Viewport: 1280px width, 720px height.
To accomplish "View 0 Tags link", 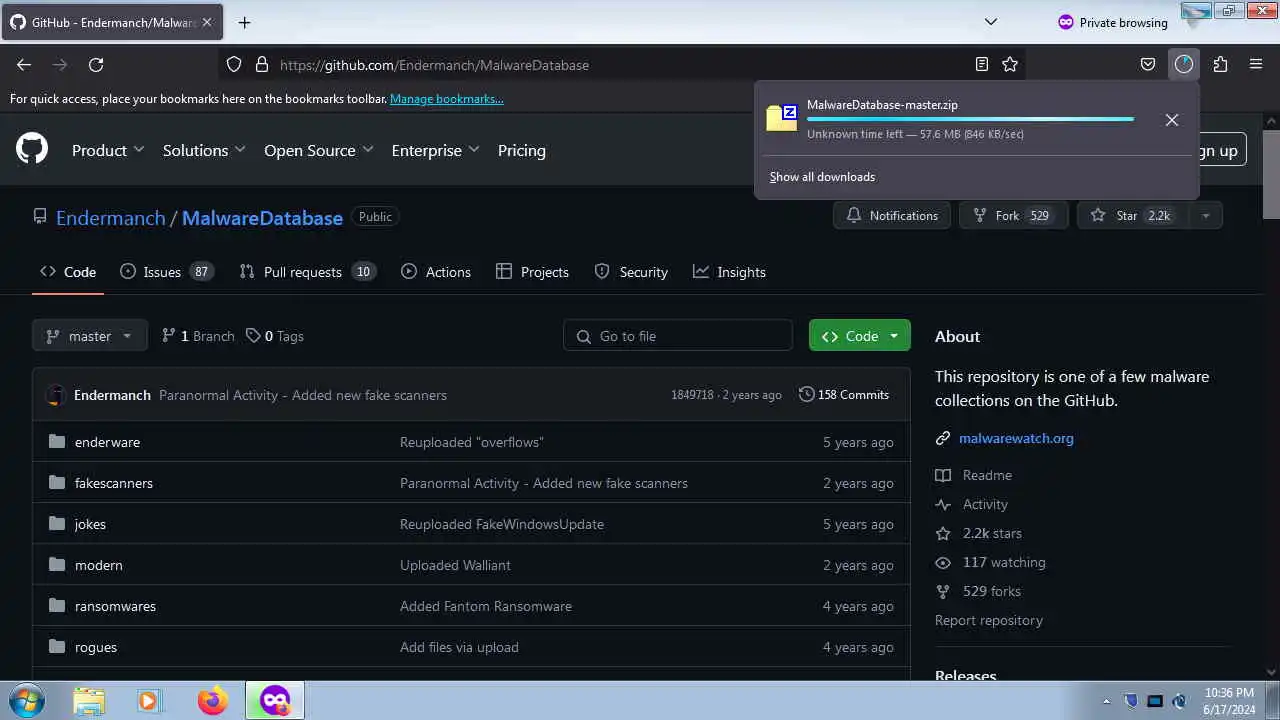I will 275,336.
